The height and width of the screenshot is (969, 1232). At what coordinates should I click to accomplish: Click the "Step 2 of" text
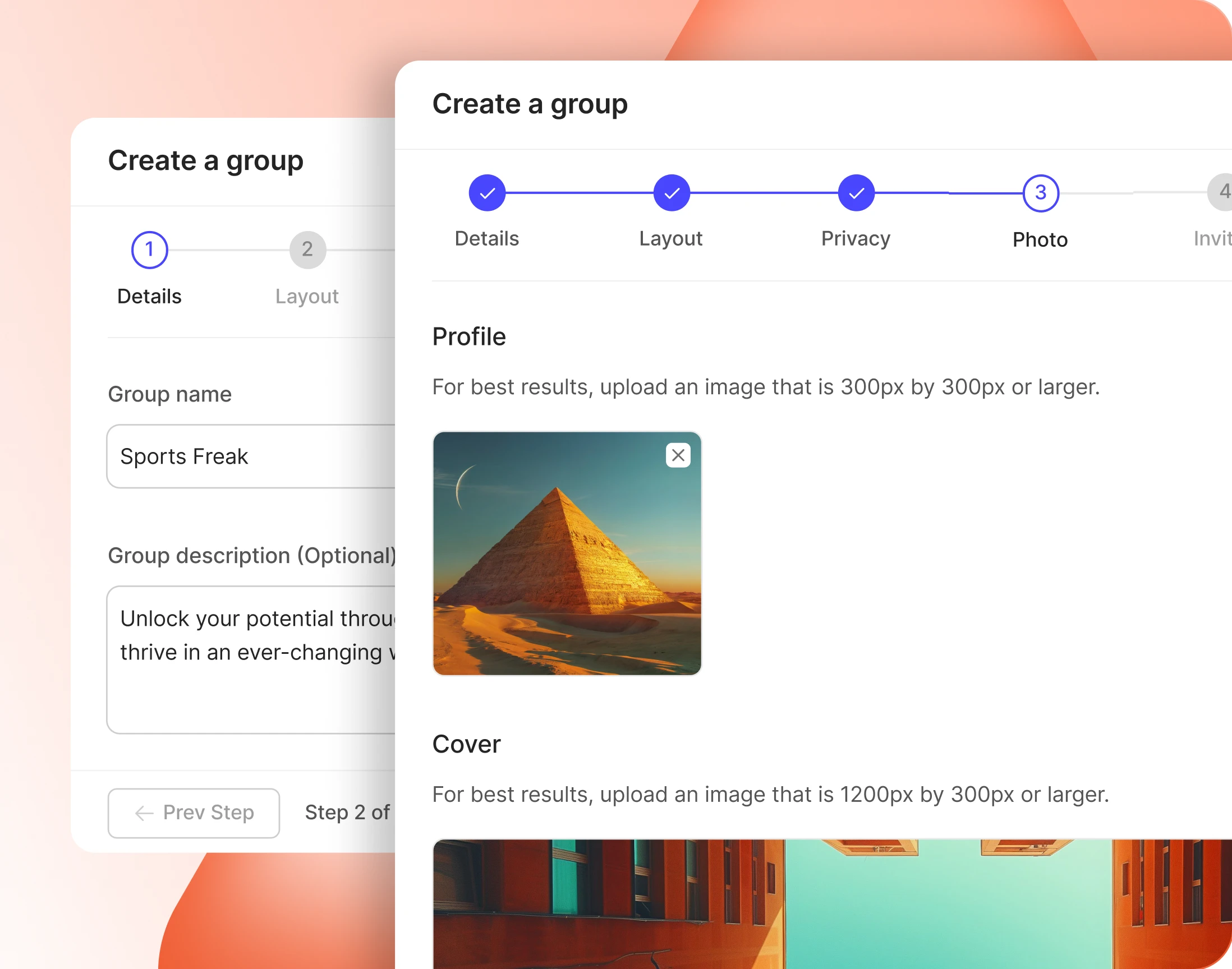[x=347, y=812]
